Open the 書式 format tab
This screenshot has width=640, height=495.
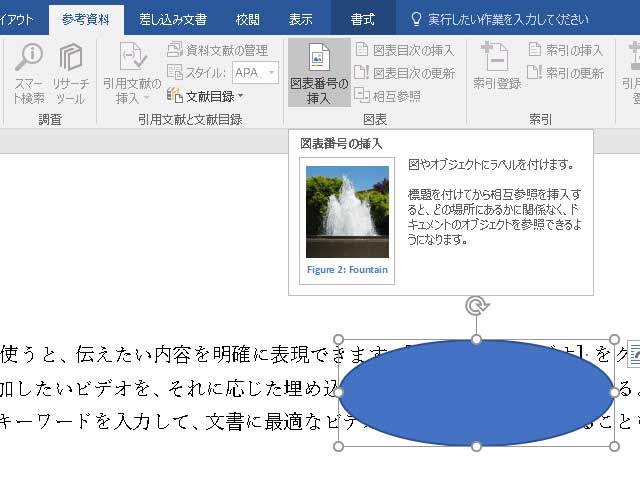(x=364, y=19)
